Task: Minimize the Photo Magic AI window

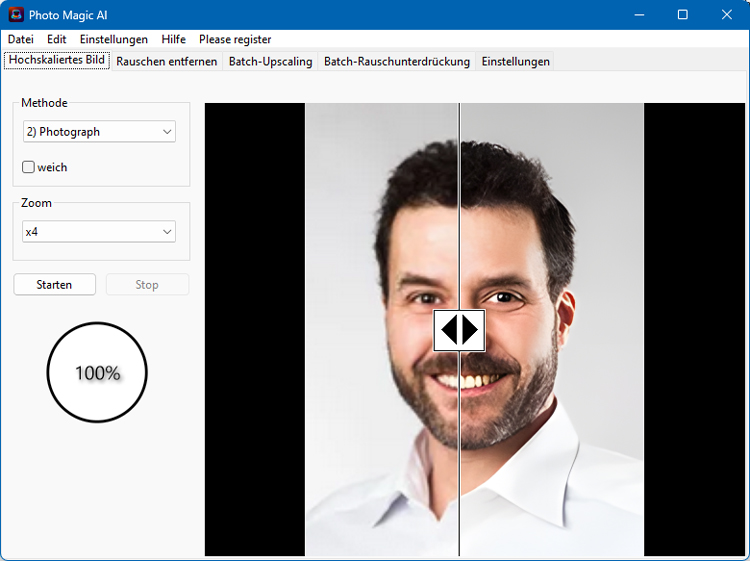Action: click(x=639, y=15)
